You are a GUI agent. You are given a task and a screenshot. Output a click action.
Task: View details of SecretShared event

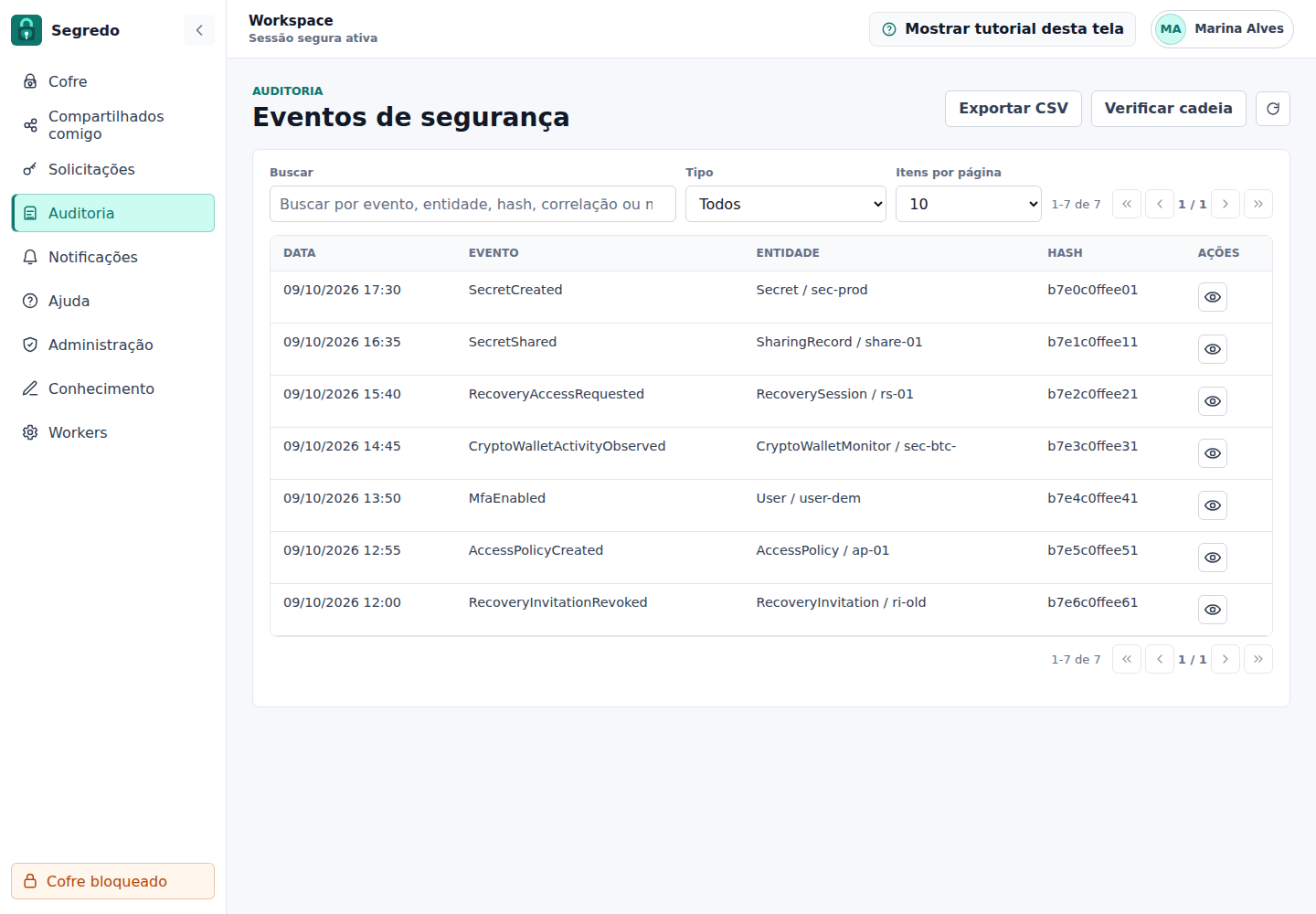(1213, 349)
